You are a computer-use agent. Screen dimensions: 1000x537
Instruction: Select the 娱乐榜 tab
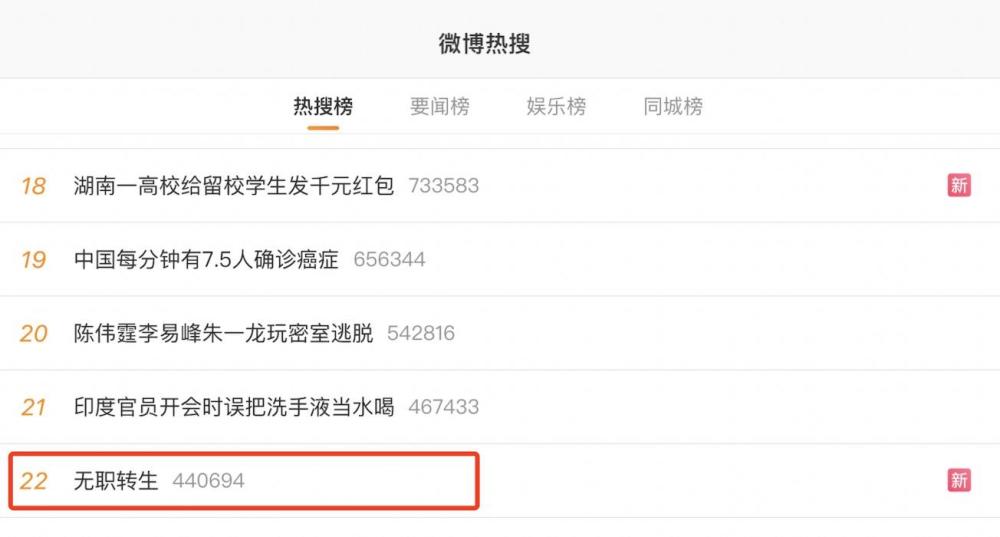556,106
